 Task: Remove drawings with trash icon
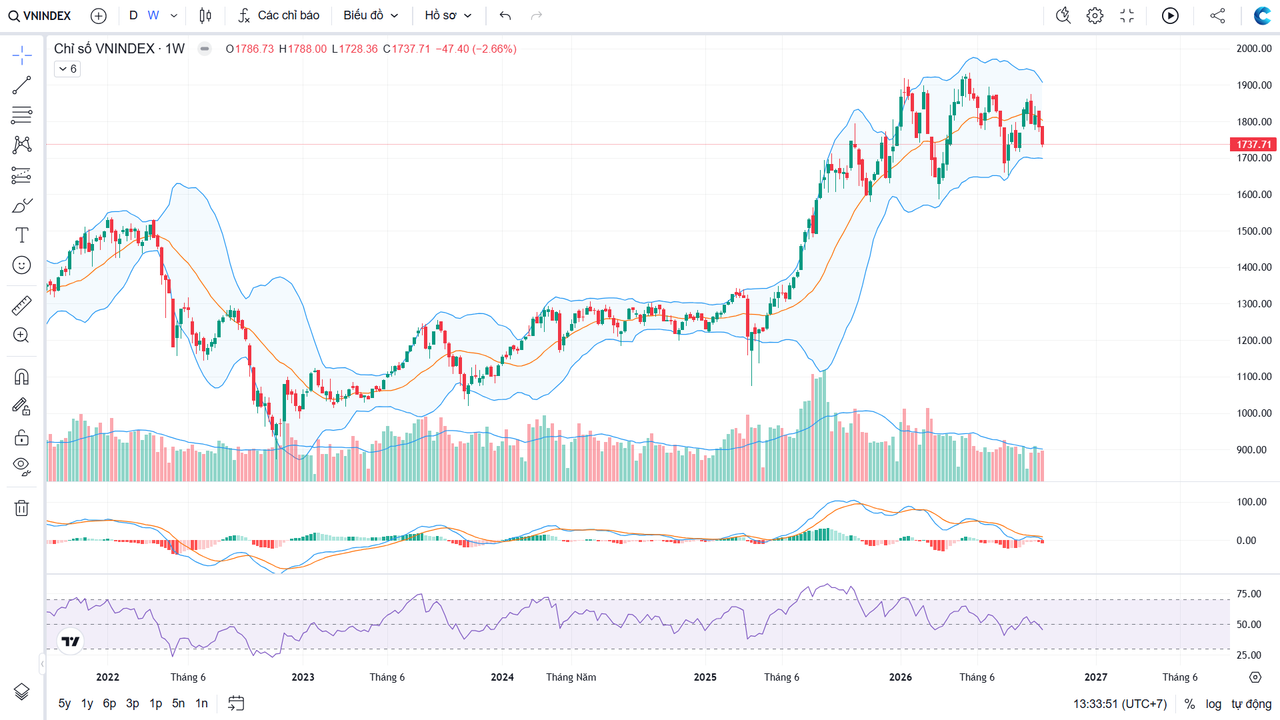click(21, 508)
